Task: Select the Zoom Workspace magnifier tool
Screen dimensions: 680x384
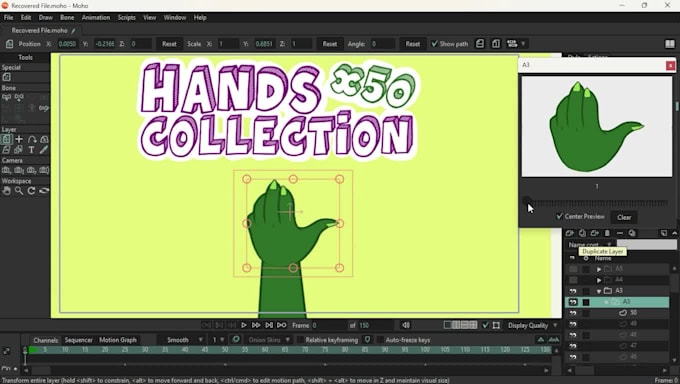Action: coord(19,190)
